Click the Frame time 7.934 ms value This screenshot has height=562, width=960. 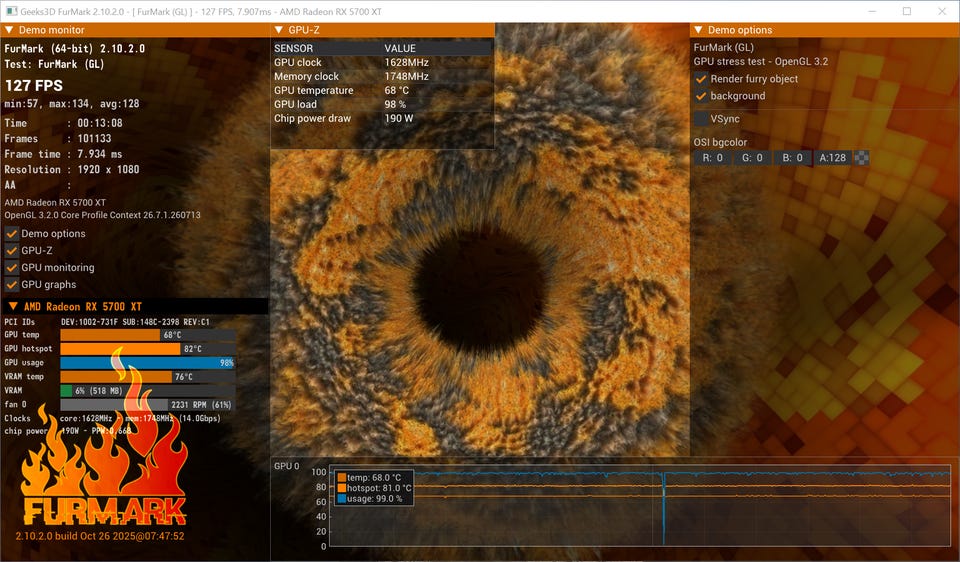pos(99,154)
